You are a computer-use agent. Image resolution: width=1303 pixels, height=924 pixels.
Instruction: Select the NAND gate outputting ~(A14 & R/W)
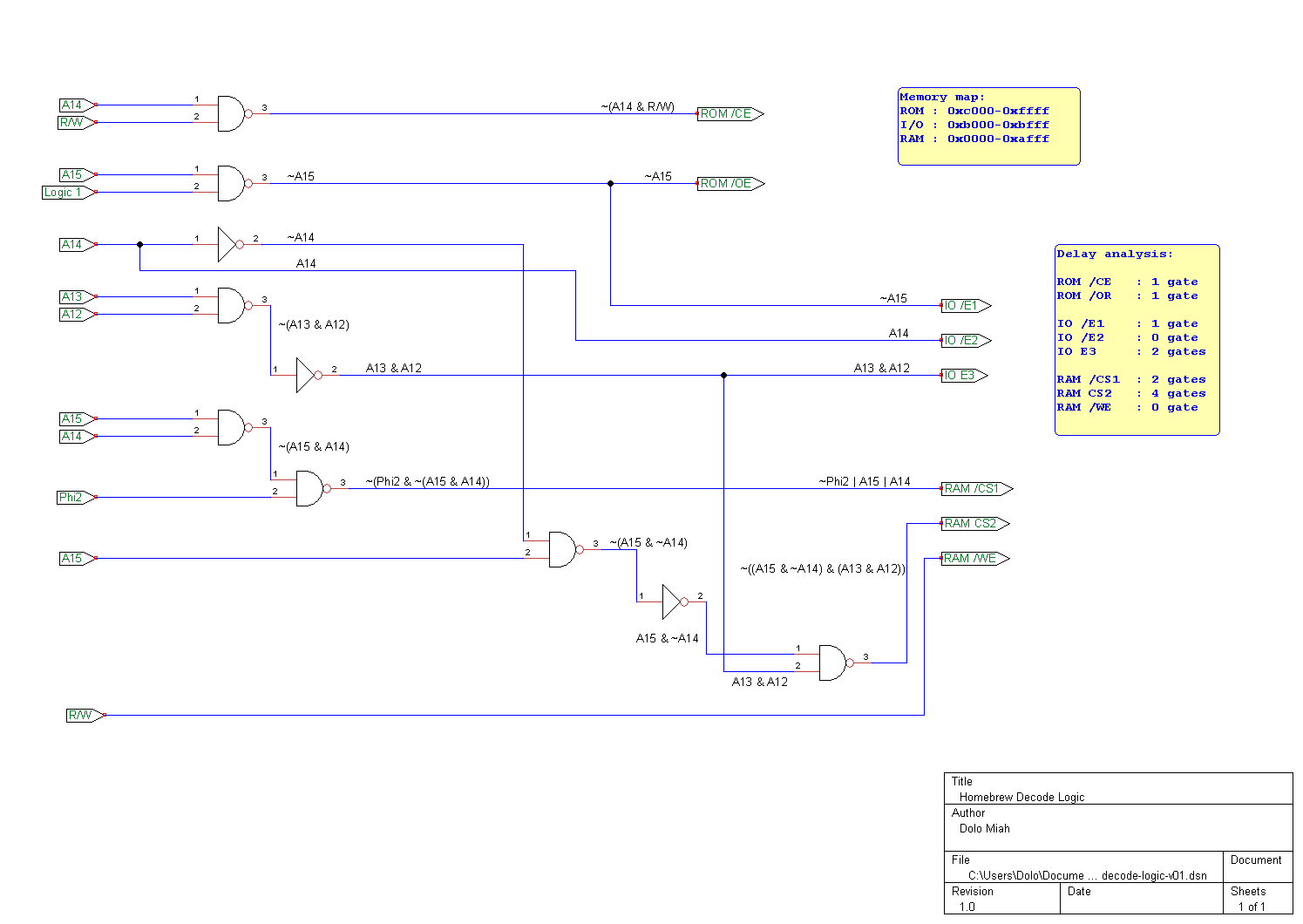[x=232, y=113]
